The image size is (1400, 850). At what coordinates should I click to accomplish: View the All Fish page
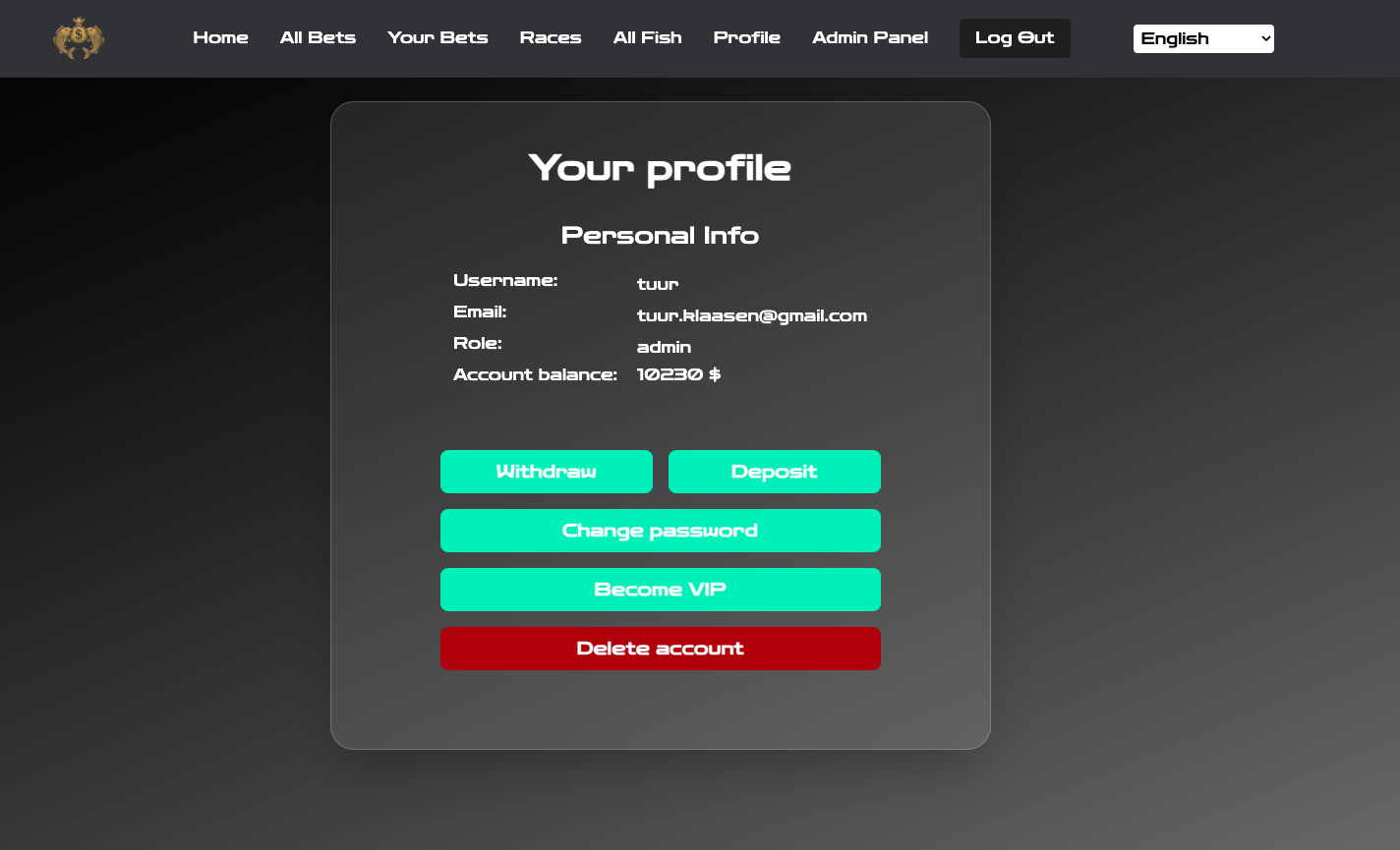click(647, 38)
